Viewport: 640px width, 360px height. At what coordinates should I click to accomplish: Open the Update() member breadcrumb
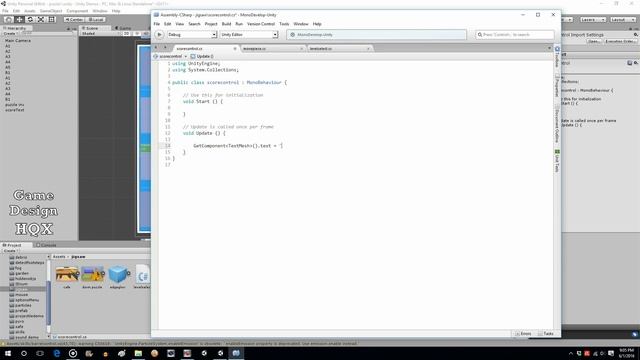[202, 56]
